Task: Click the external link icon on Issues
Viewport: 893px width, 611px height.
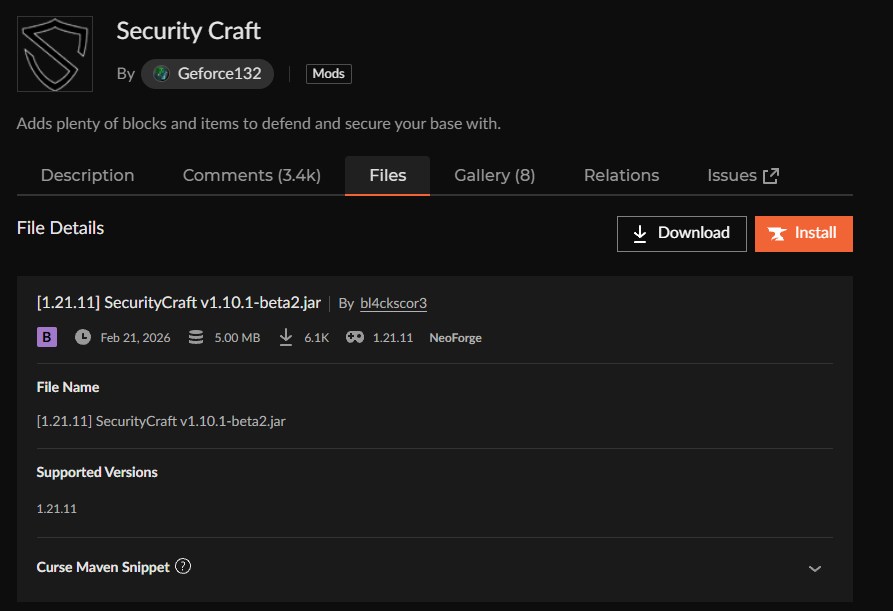Action: point(769,174)
